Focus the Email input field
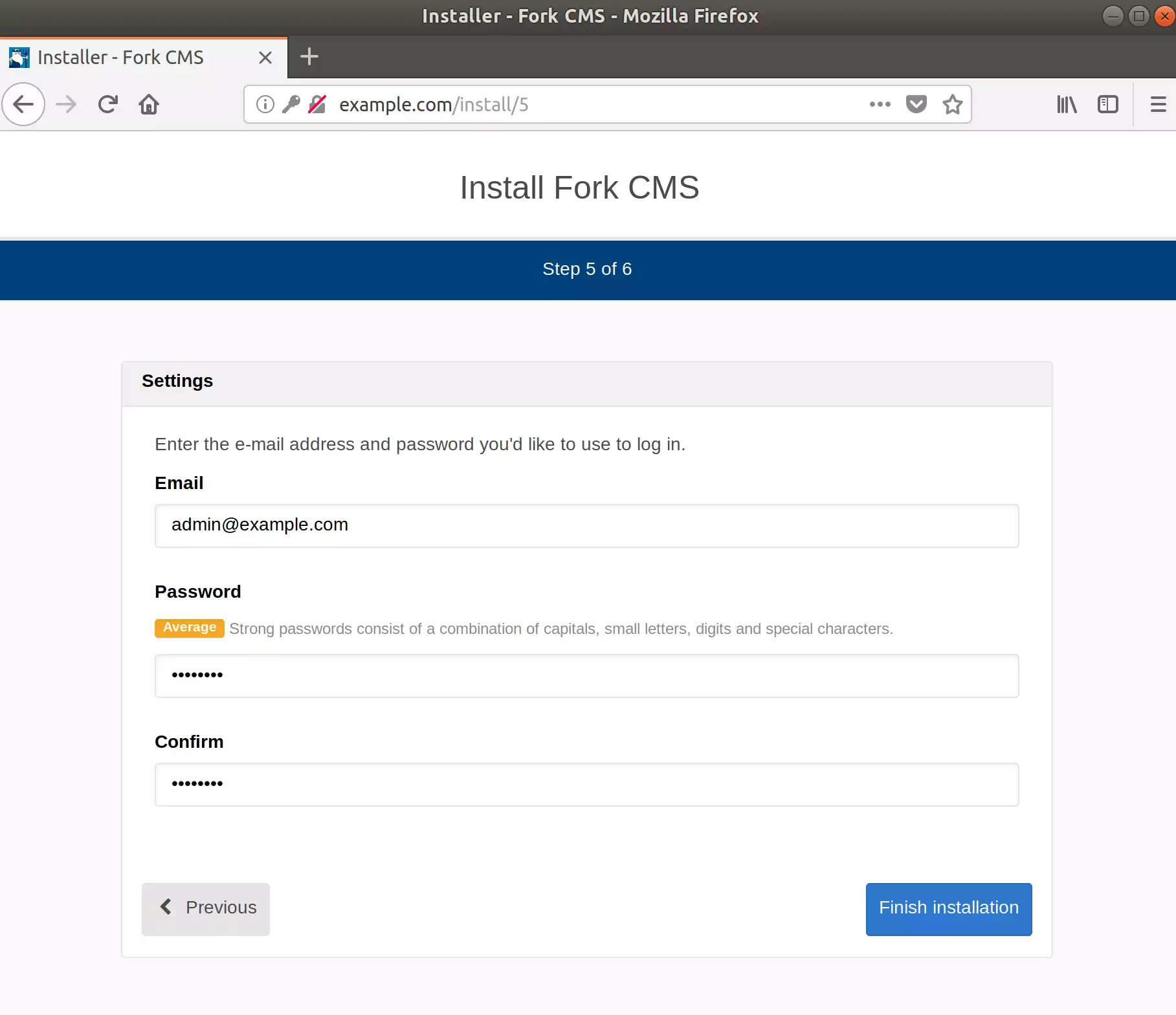1176x1015 pixels. (x=587, y=526)
